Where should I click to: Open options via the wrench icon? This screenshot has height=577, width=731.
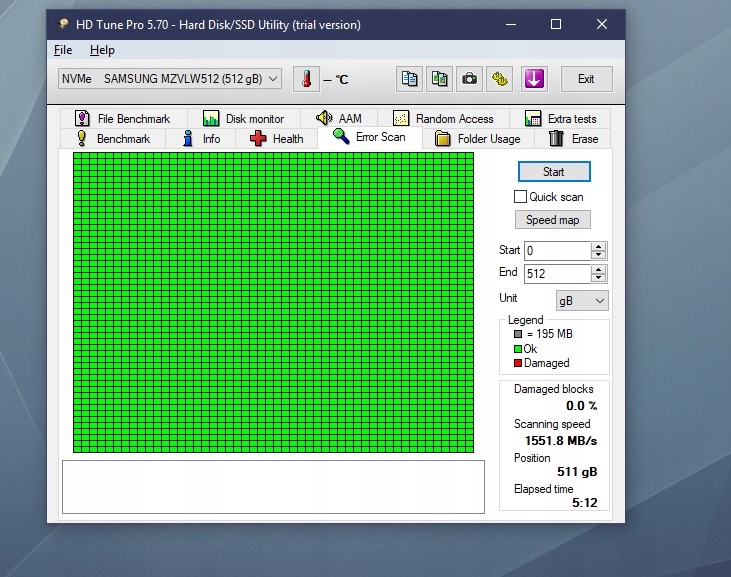tap(498, 79)
